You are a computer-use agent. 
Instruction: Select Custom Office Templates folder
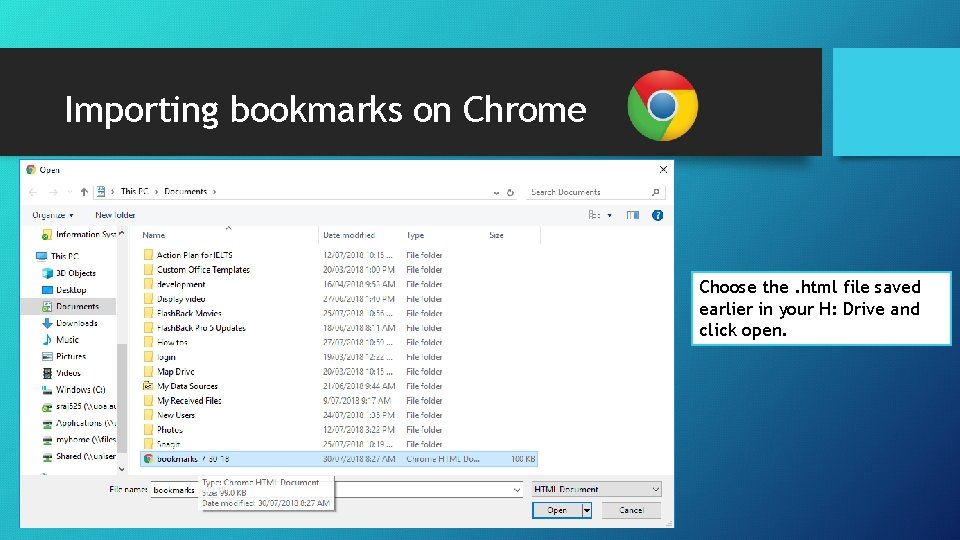click(203, 269)
